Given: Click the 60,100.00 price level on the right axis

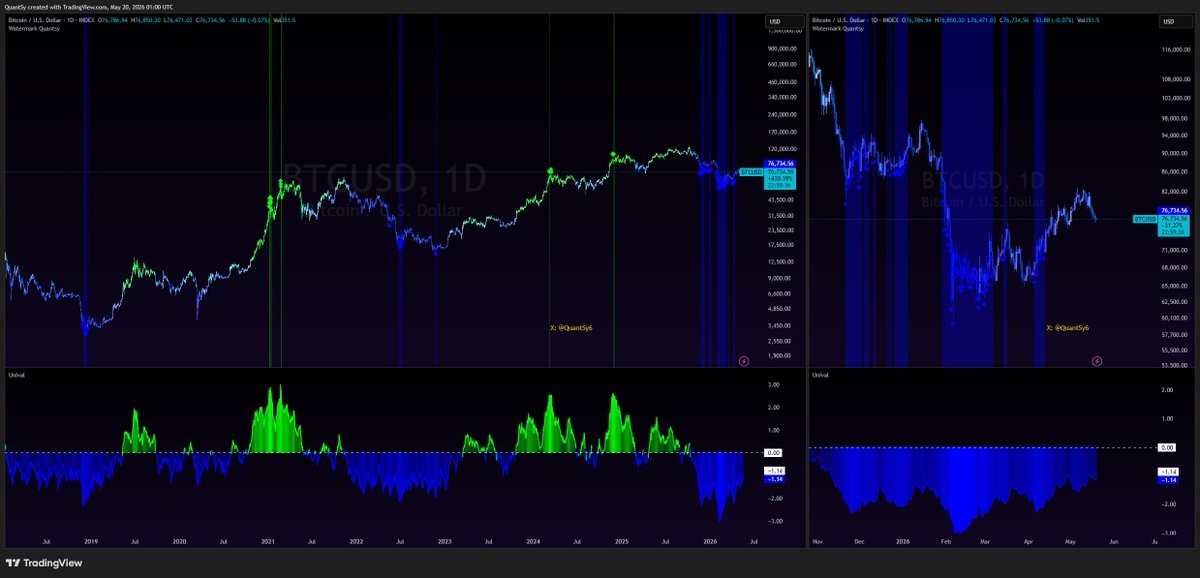Looking at the screenshot, I should 1173,318.
